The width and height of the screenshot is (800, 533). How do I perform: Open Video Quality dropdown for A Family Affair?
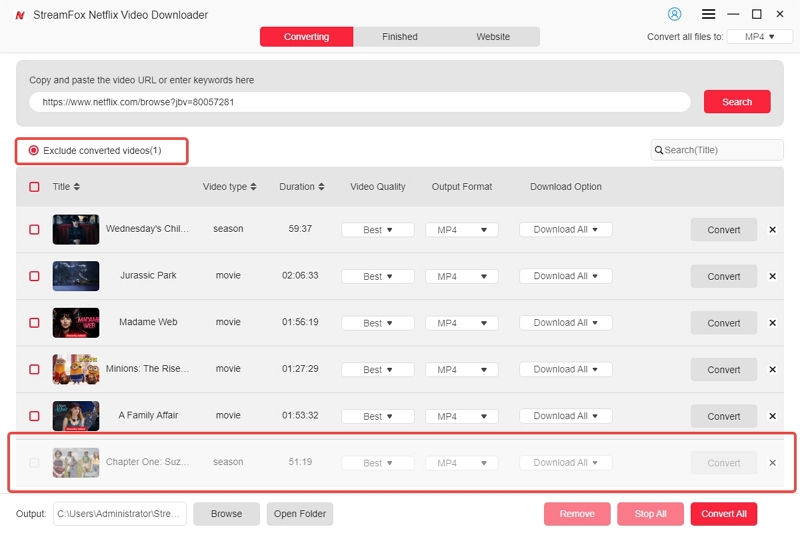pyautogui.click(x=378, y=416)
